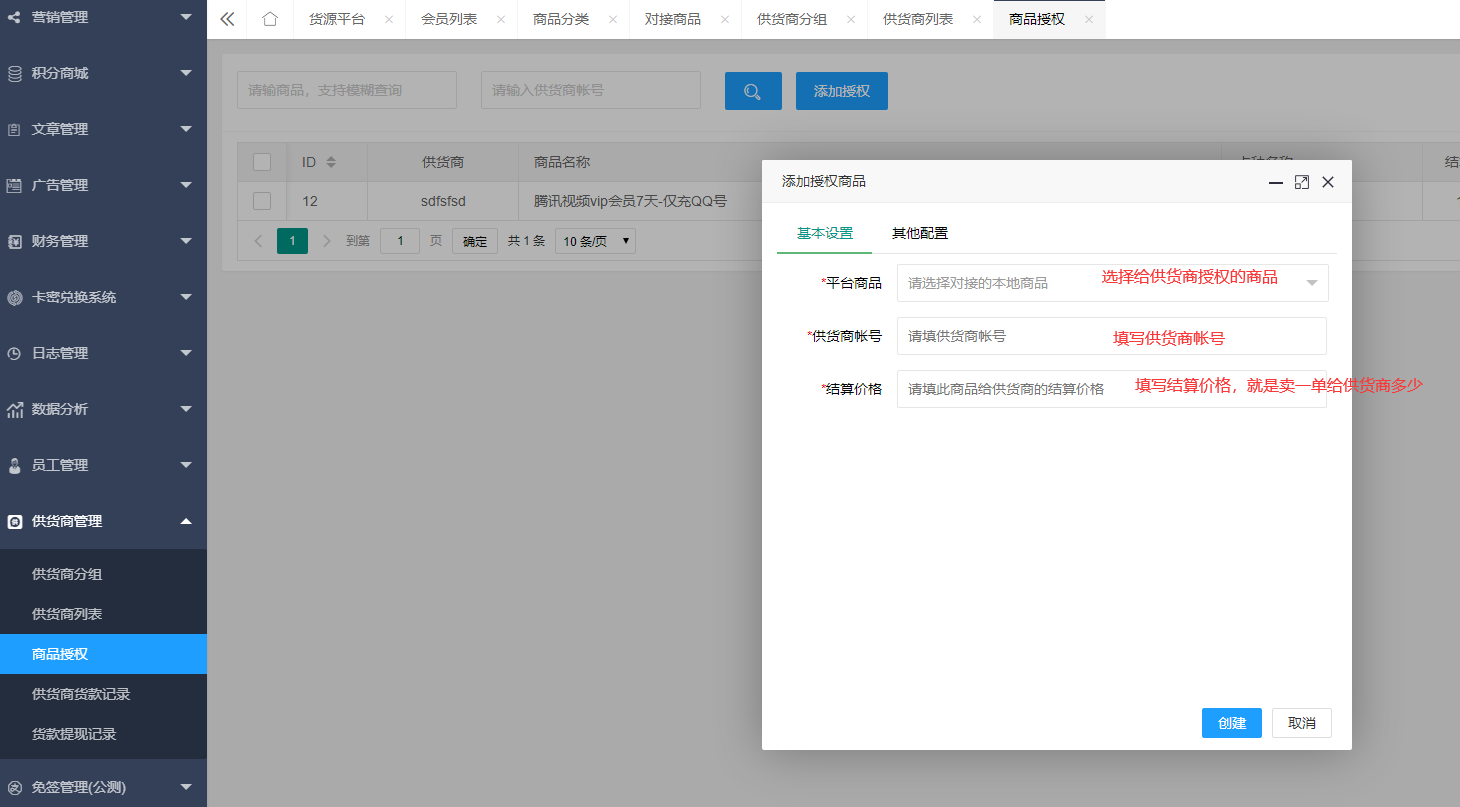The width and height of the screenshot is (1460, 807).
Task: Click the 免签管理 sidebar icon
Action: 14,787
